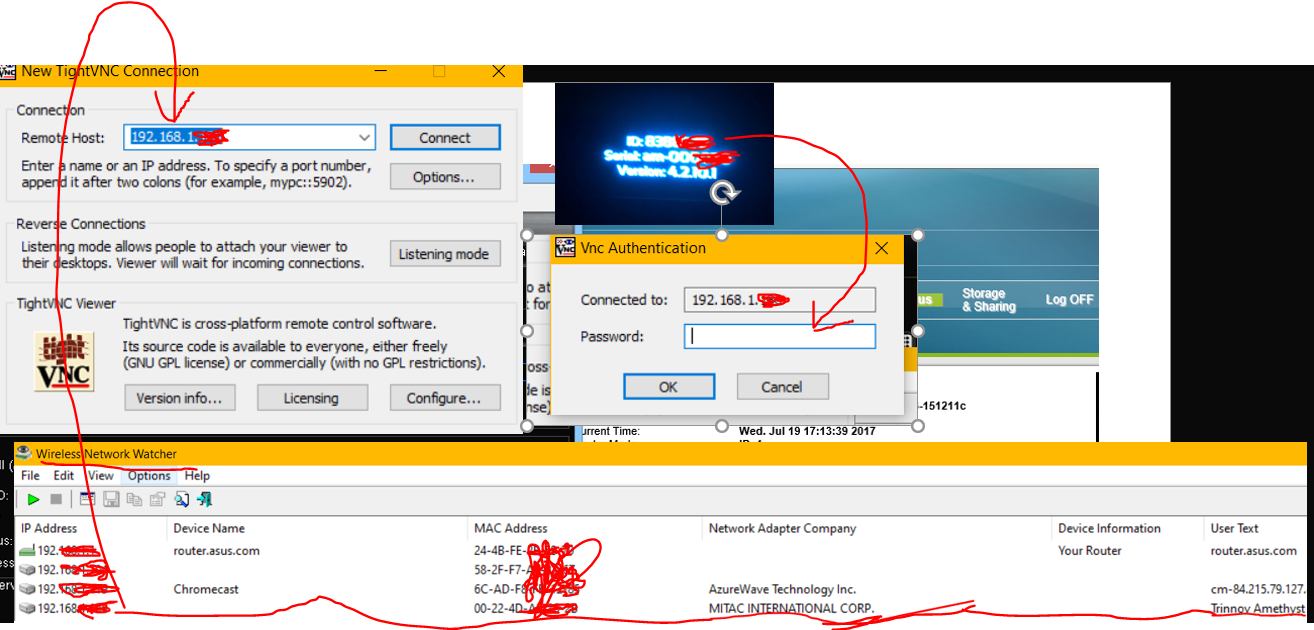The width and height of the screenshot is (1314, 630).
Task: Click the Vnc Authentication title bar icon
Action: (565, 248)
